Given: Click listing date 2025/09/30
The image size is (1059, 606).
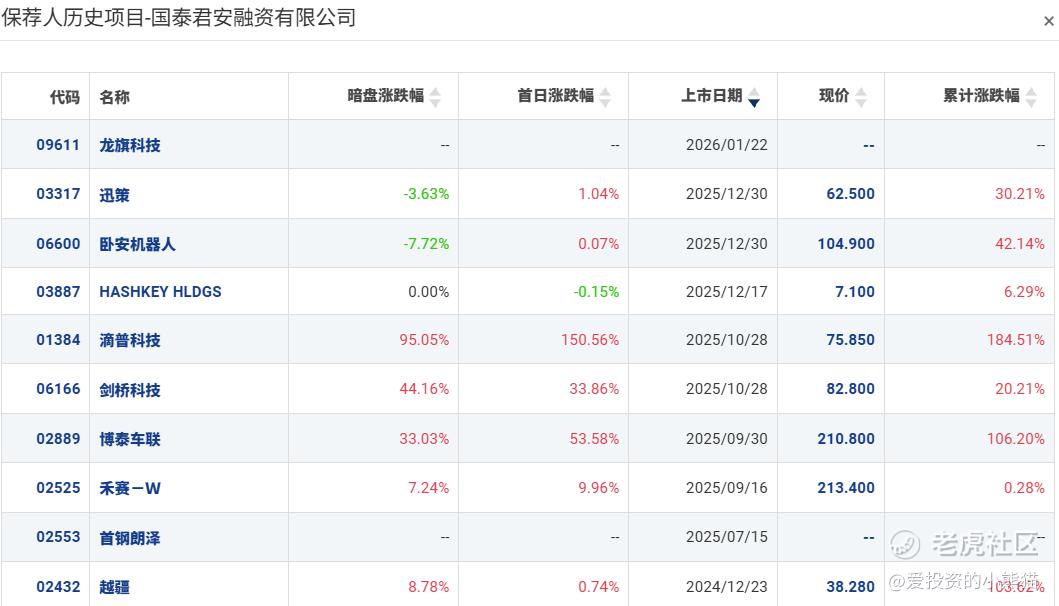Looking at the screenshot, I should [727, 438].
